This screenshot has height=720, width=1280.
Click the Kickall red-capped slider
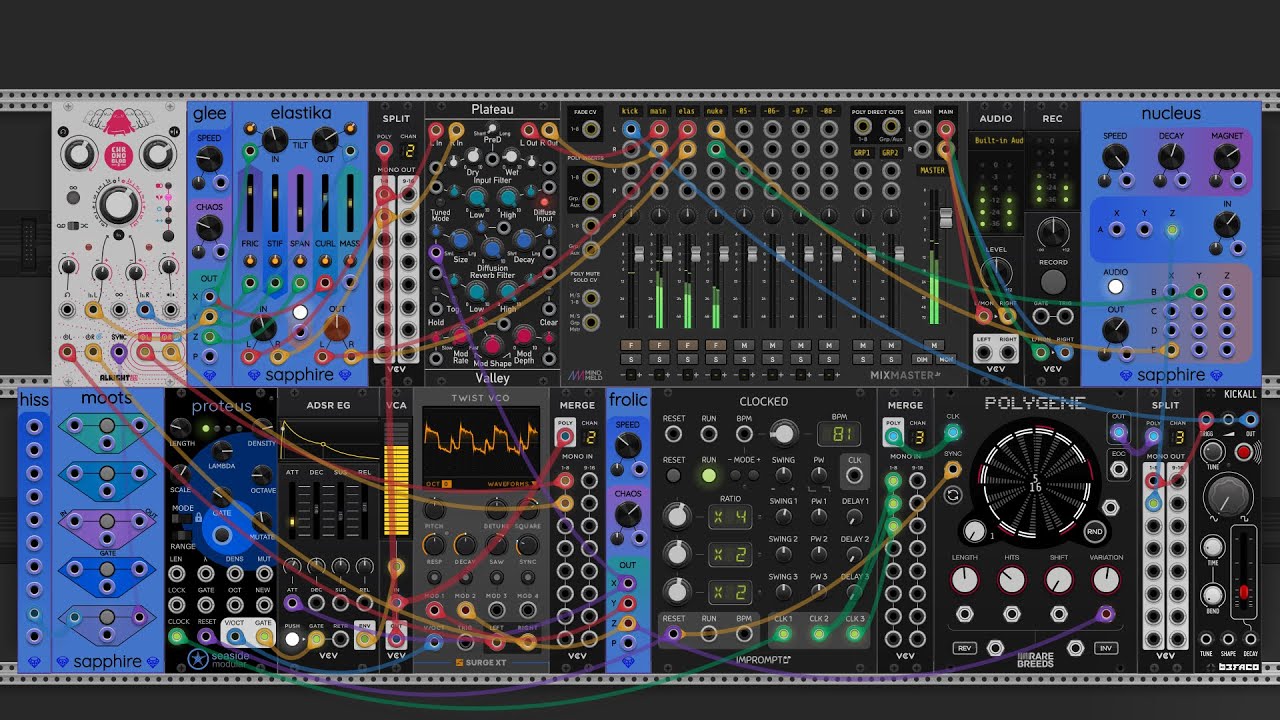(x=1244, y=591)
